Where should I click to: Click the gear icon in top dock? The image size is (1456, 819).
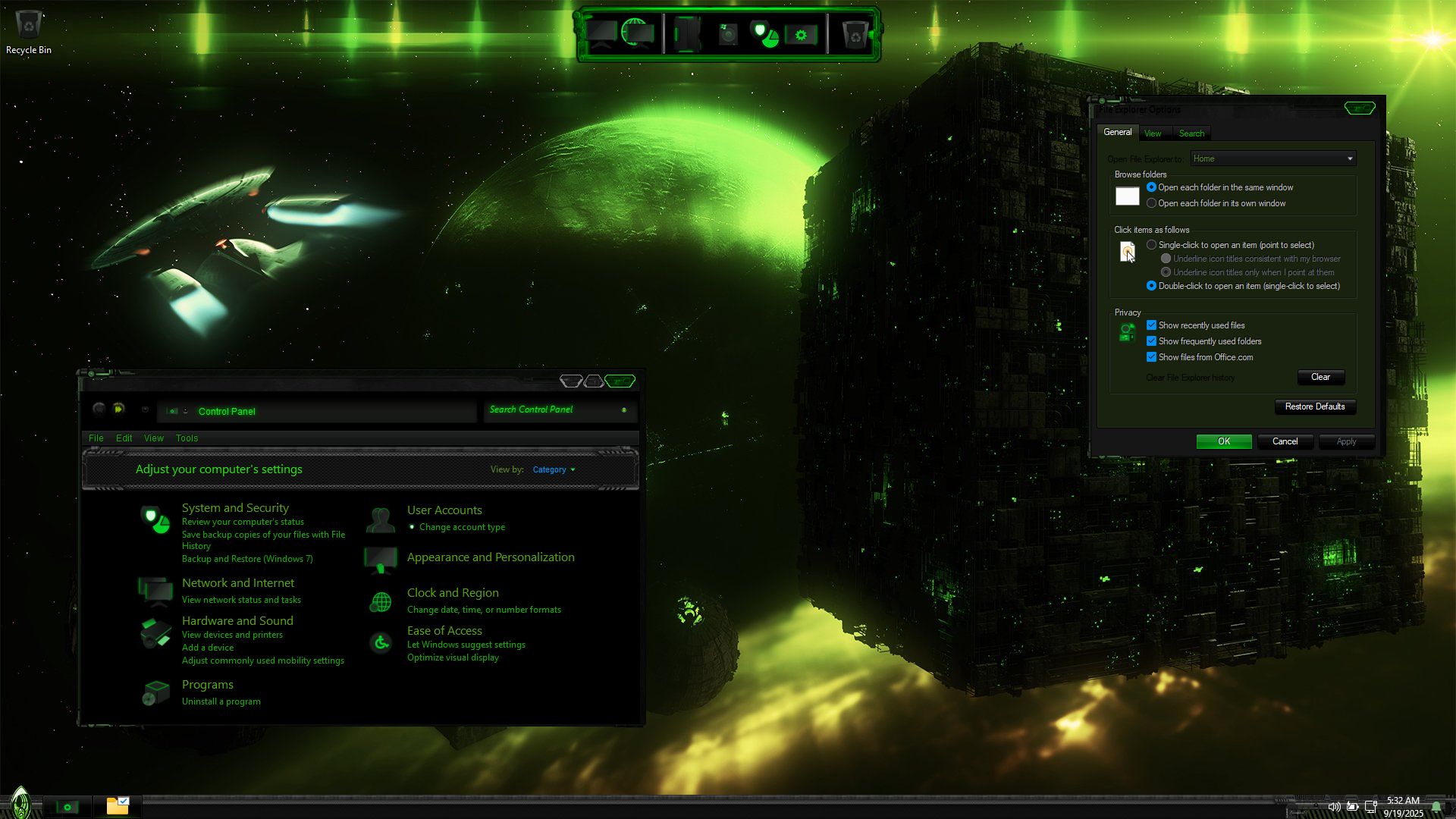point(801,34)
